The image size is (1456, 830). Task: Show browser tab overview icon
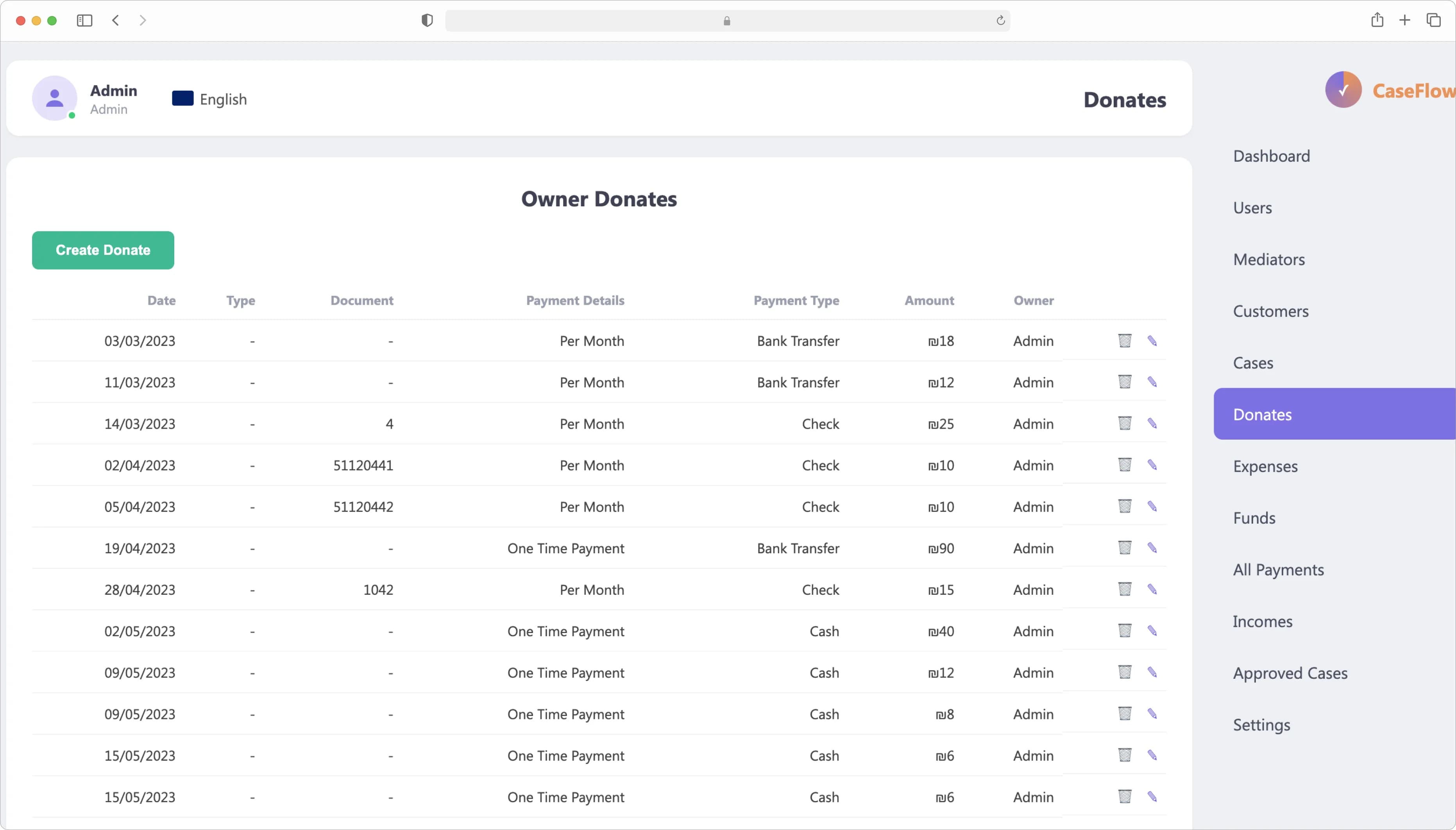[x=1433, y=21]
